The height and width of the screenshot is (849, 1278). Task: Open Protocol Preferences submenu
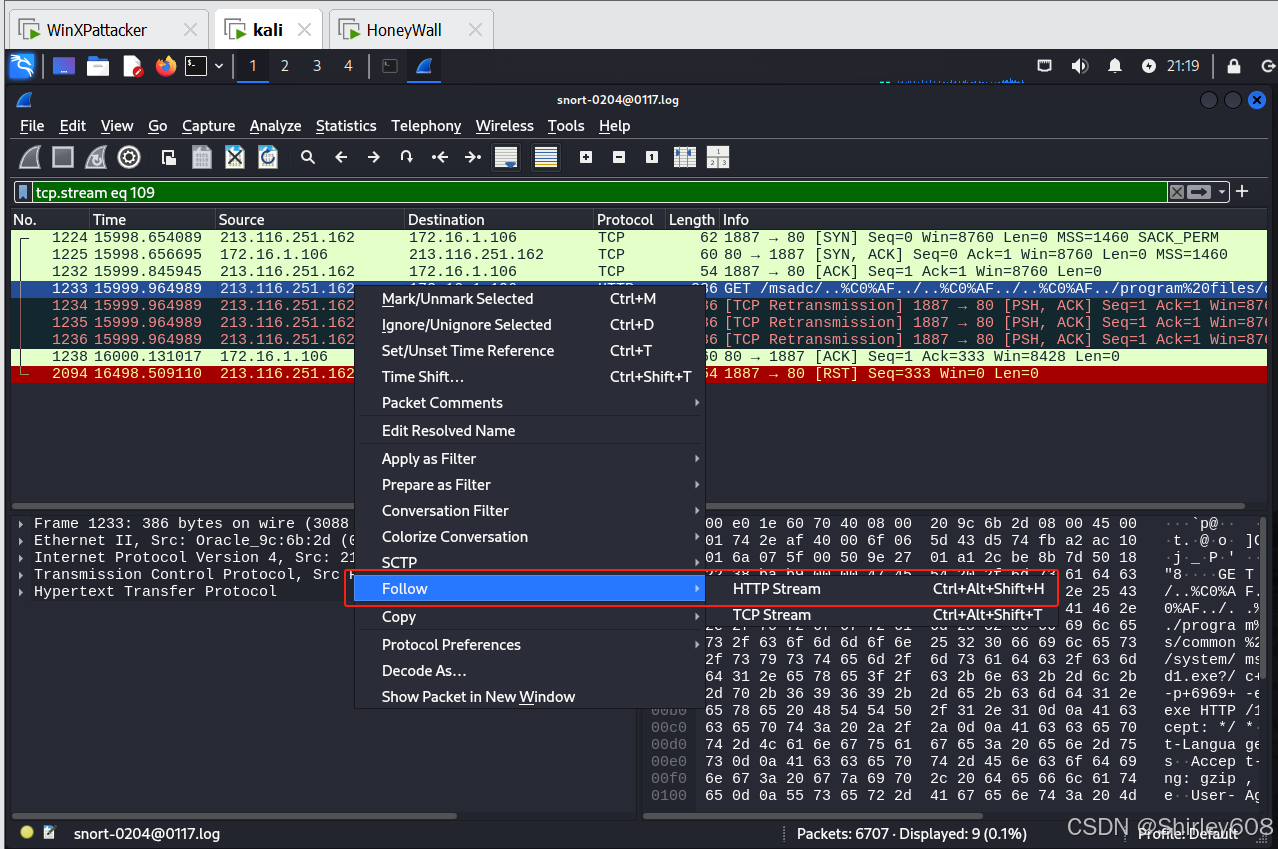530,645
